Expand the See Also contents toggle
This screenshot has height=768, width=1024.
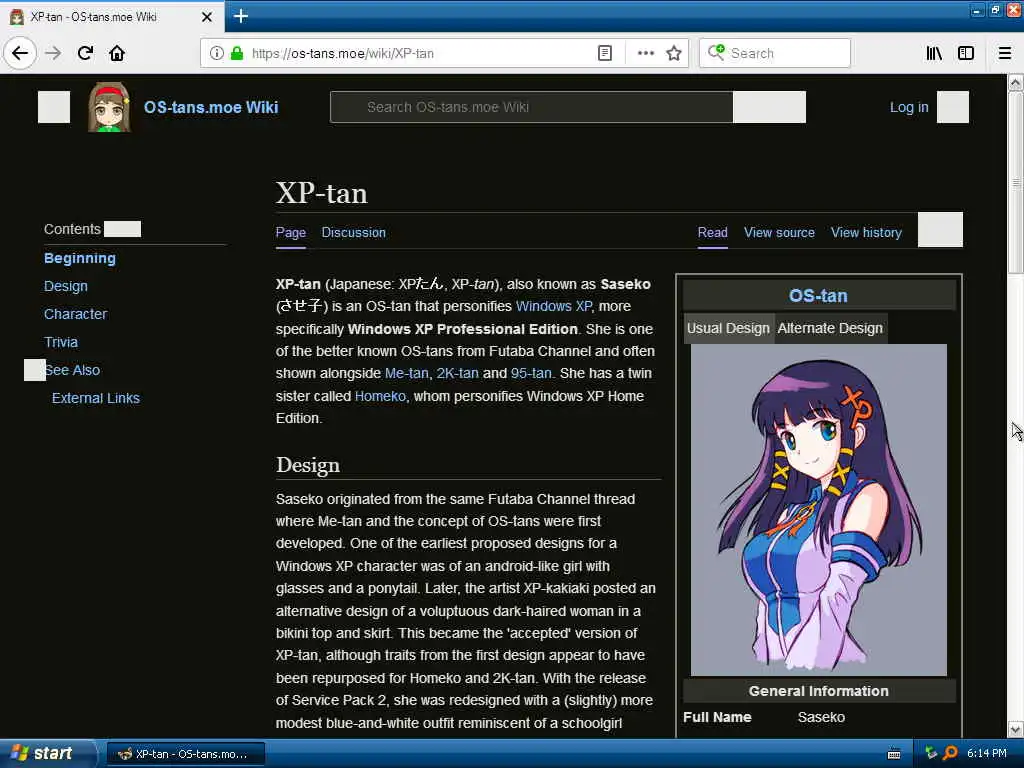click(x=35, y=370)
